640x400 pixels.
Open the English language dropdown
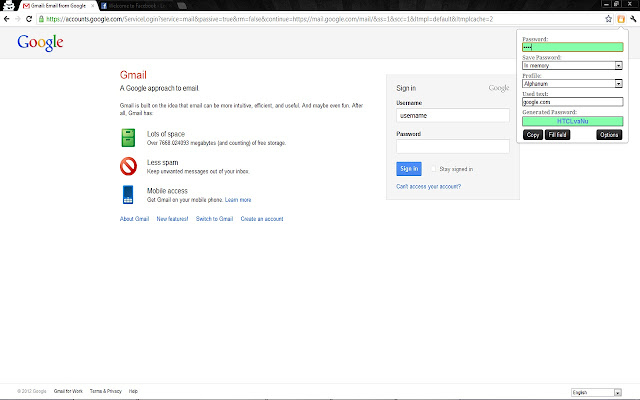click(x=596, y=392)
